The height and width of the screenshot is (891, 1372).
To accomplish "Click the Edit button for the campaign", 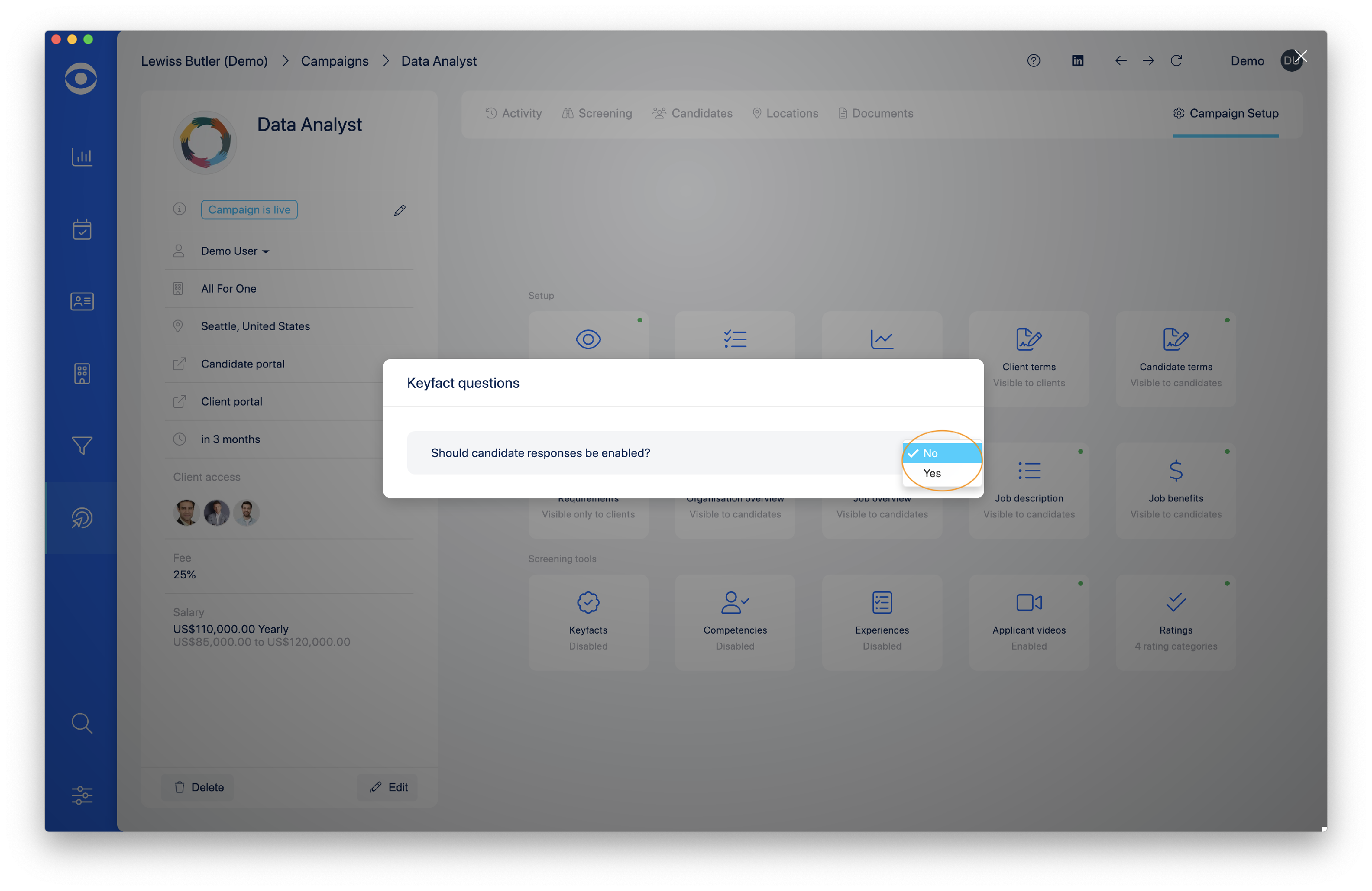I will (387, 787).
